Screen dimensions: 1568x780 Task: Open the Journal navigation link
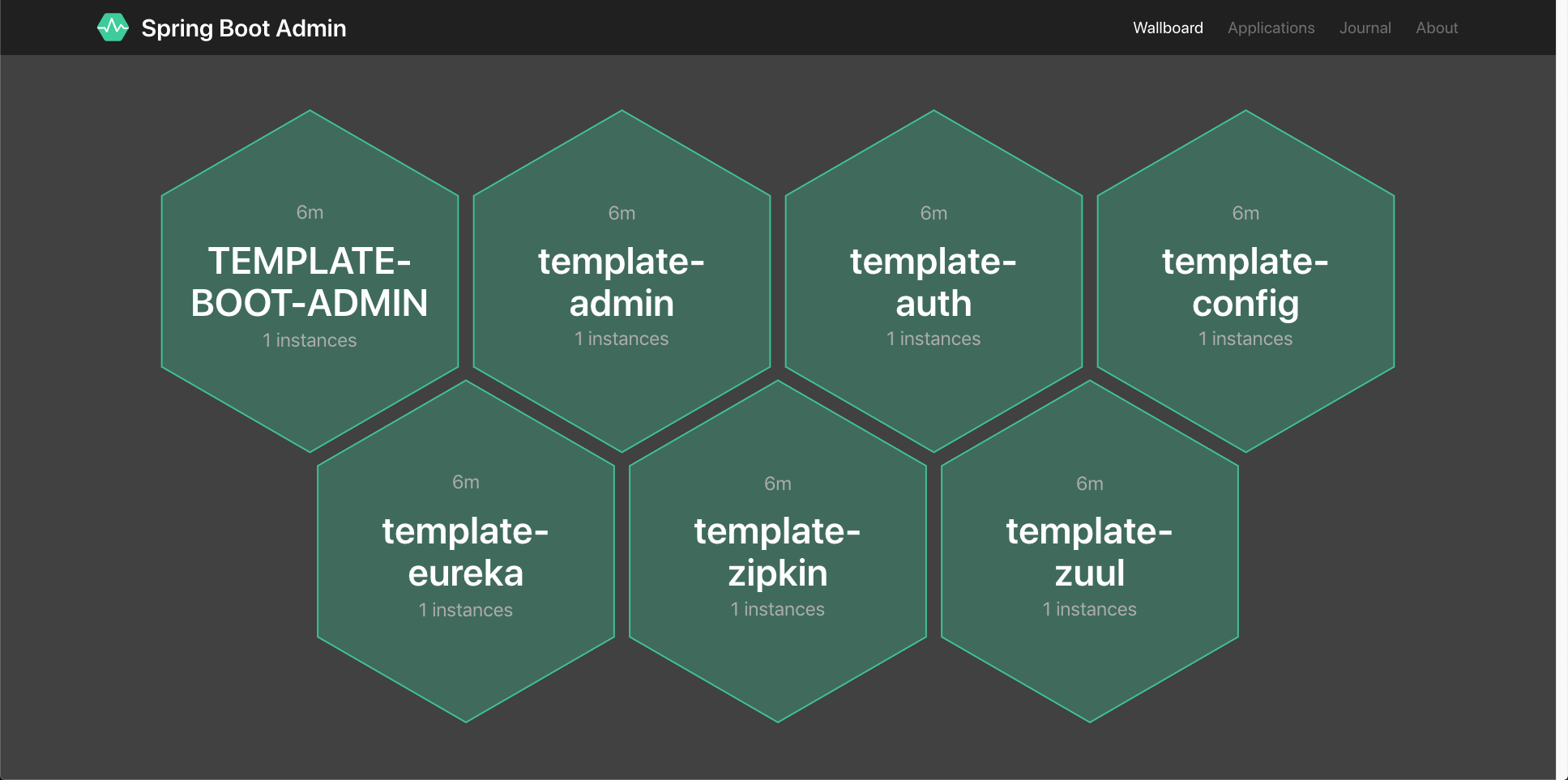1365,28
